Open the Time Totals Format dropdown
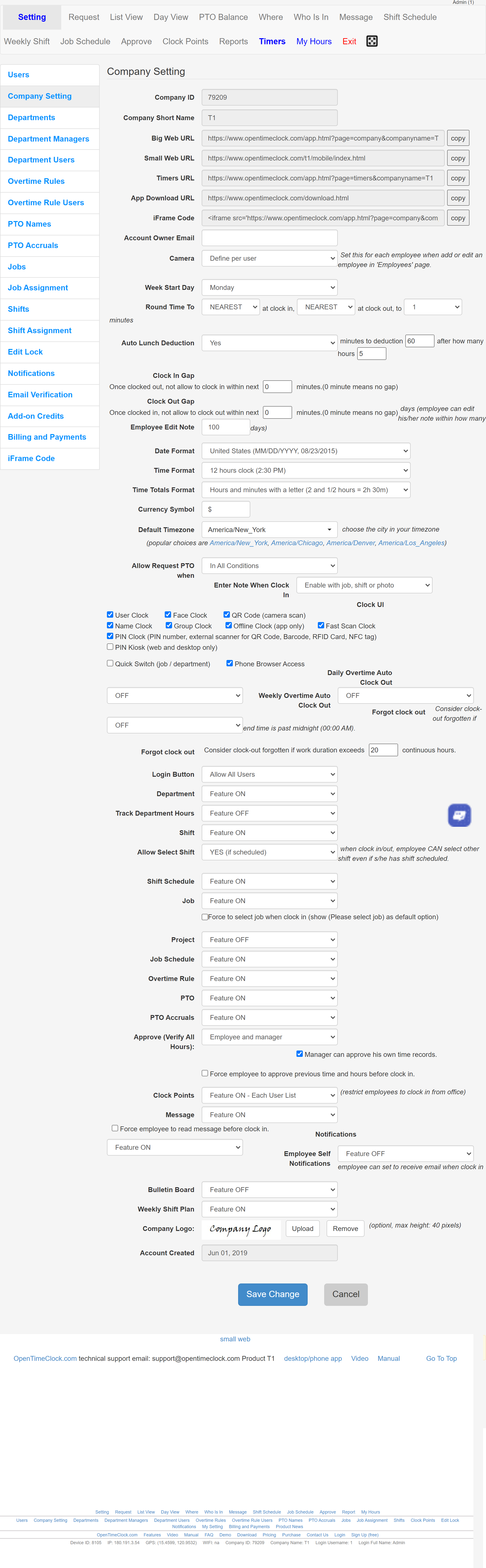The width and height of the screenshot is (486, 1568). point(306,490)
